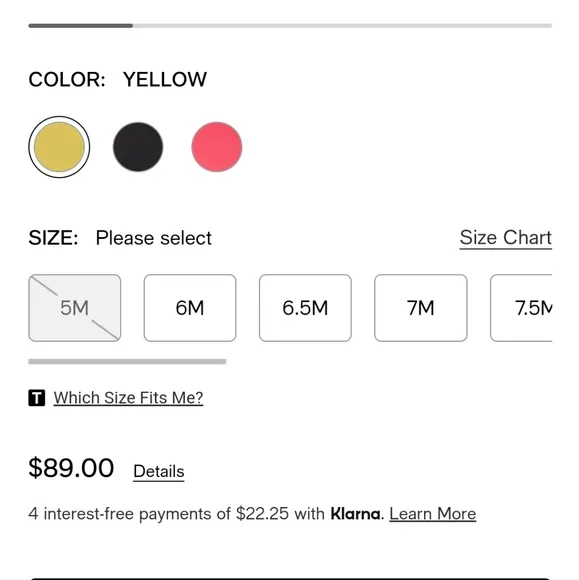This screenshot has height=580, width=579.
Task: Pick size 7M
Action: [x=421, y=308]
